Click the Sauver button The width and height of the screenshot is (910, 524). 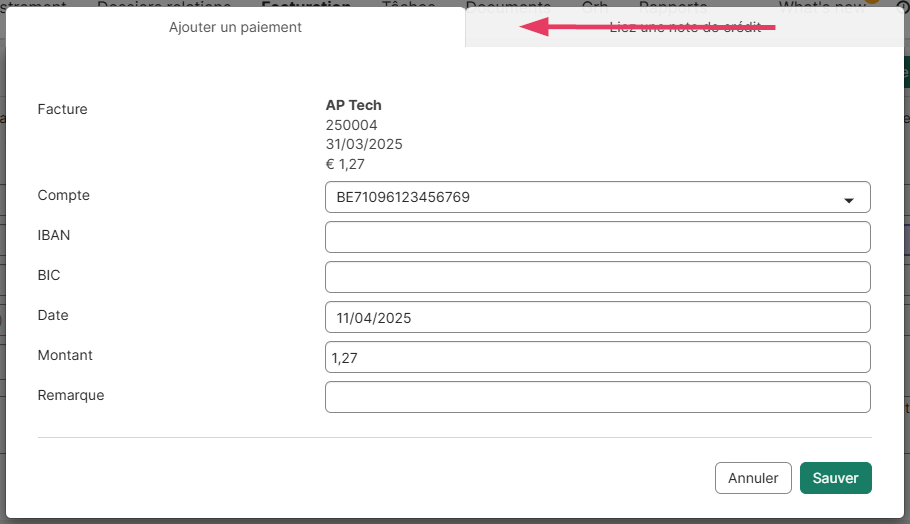835,478
